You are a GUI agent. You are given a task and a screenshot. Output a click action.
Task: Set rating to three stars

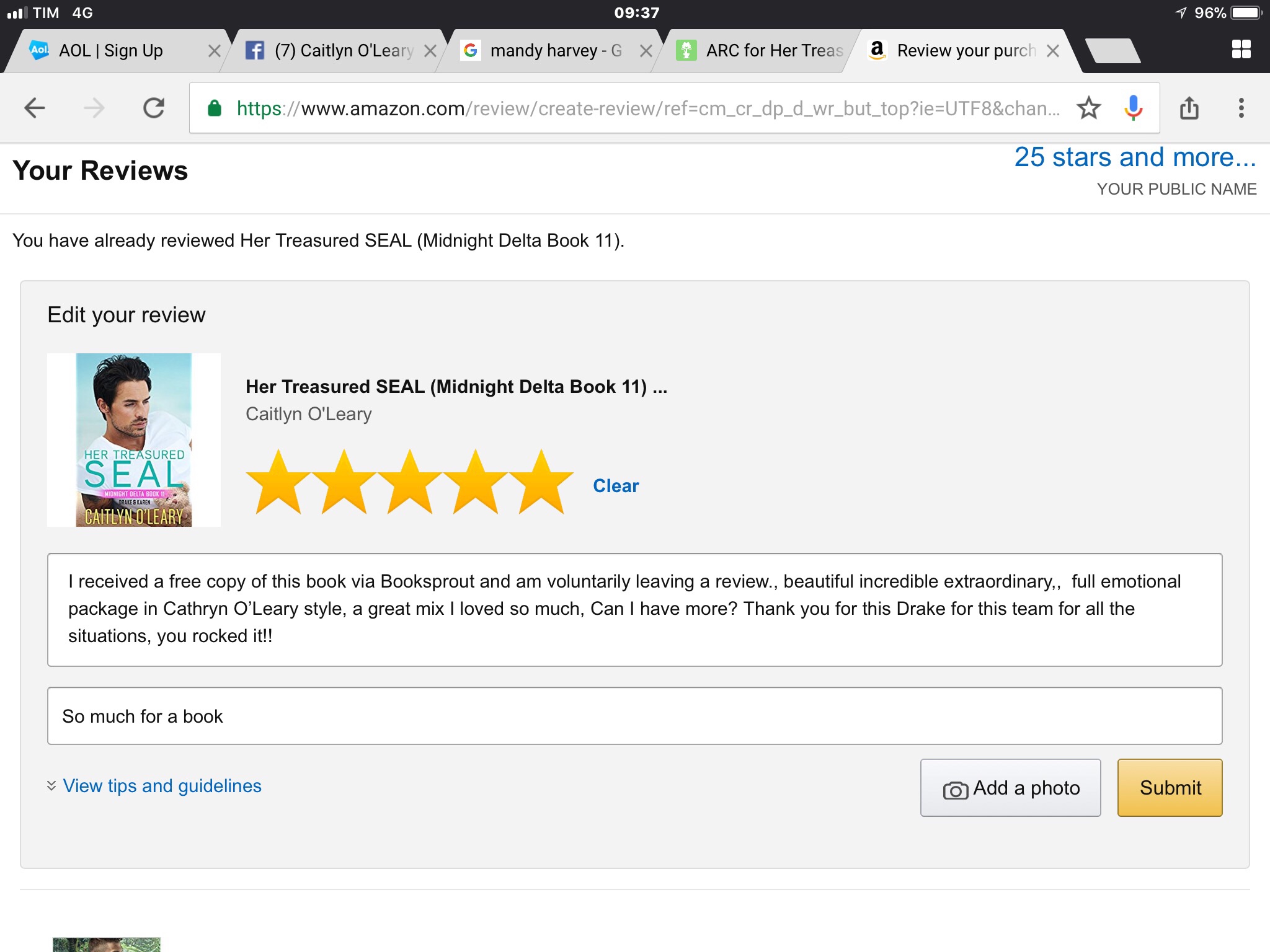pyautogui.click(x=410, y=483)
